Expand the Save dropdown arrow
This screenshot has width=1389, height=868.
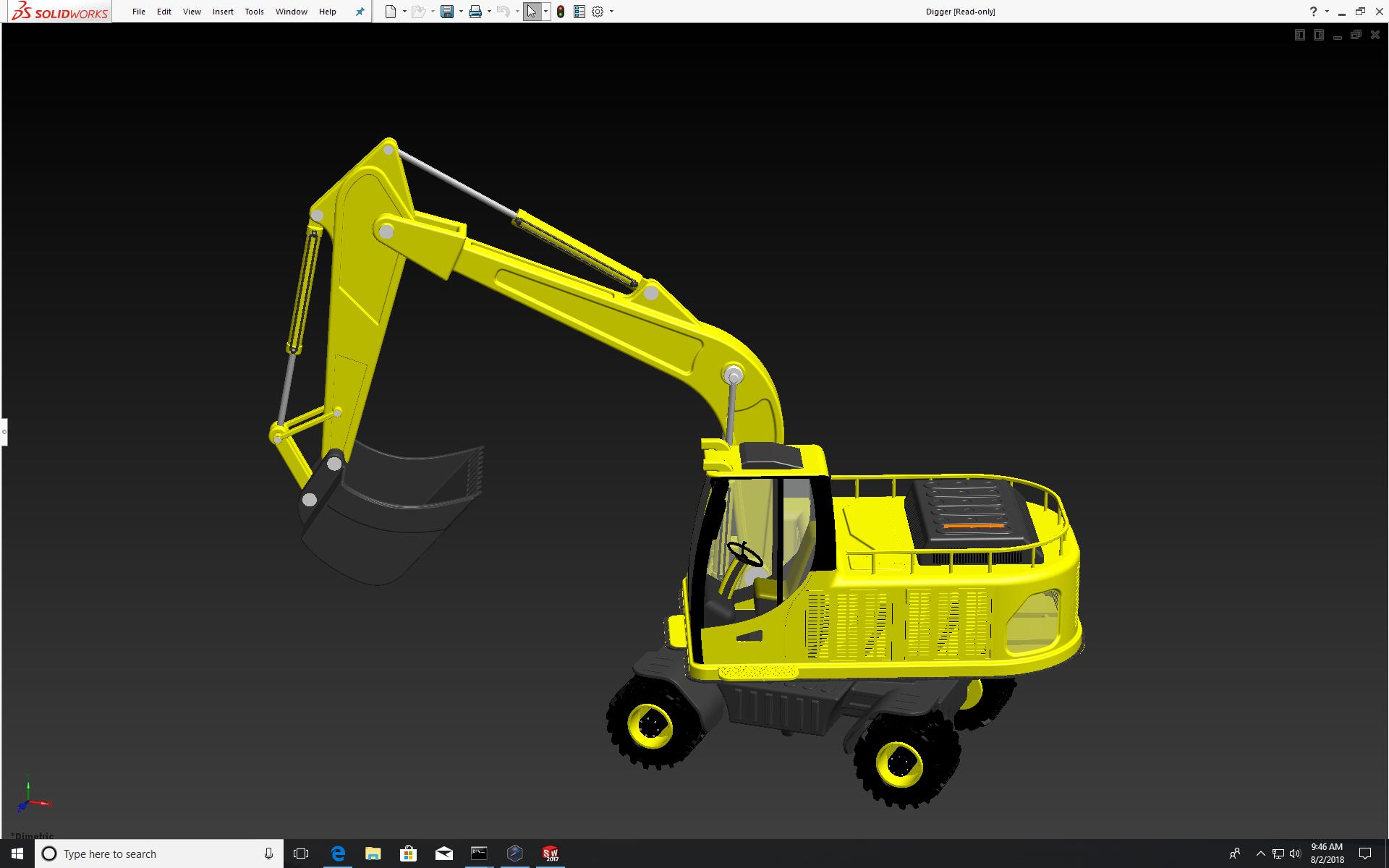(x=461, y=12)
